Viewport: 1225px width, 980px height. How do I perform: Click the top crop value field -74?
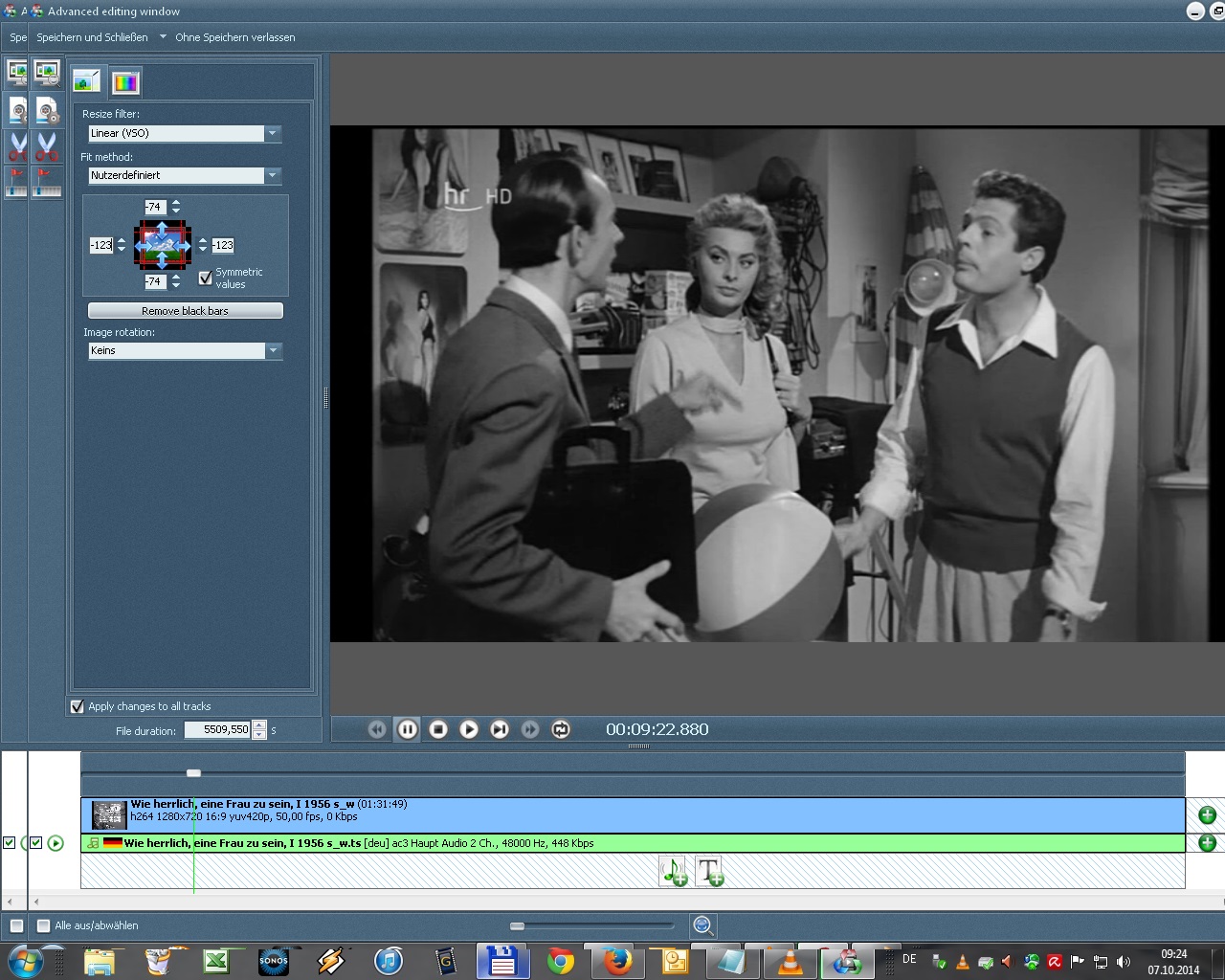click(155, 207)
